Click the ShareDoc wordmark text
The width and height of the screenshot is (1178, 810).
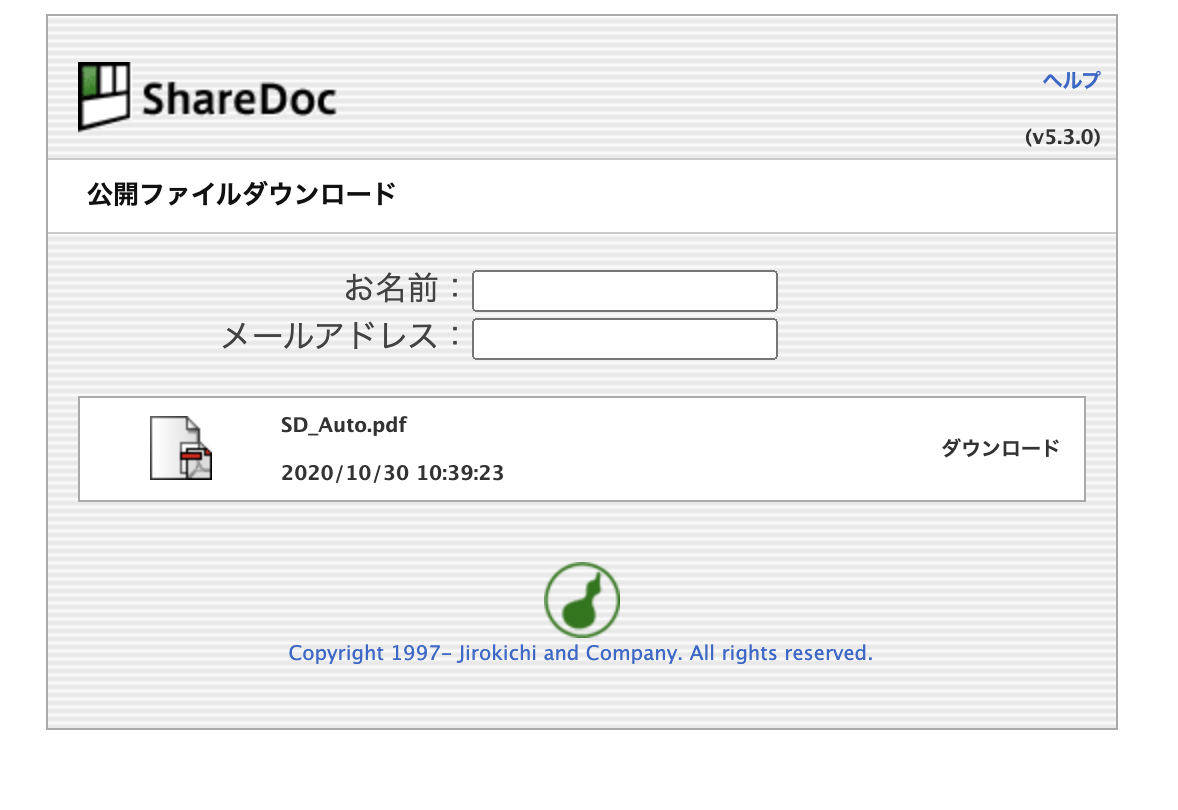(x=238, y=100)
